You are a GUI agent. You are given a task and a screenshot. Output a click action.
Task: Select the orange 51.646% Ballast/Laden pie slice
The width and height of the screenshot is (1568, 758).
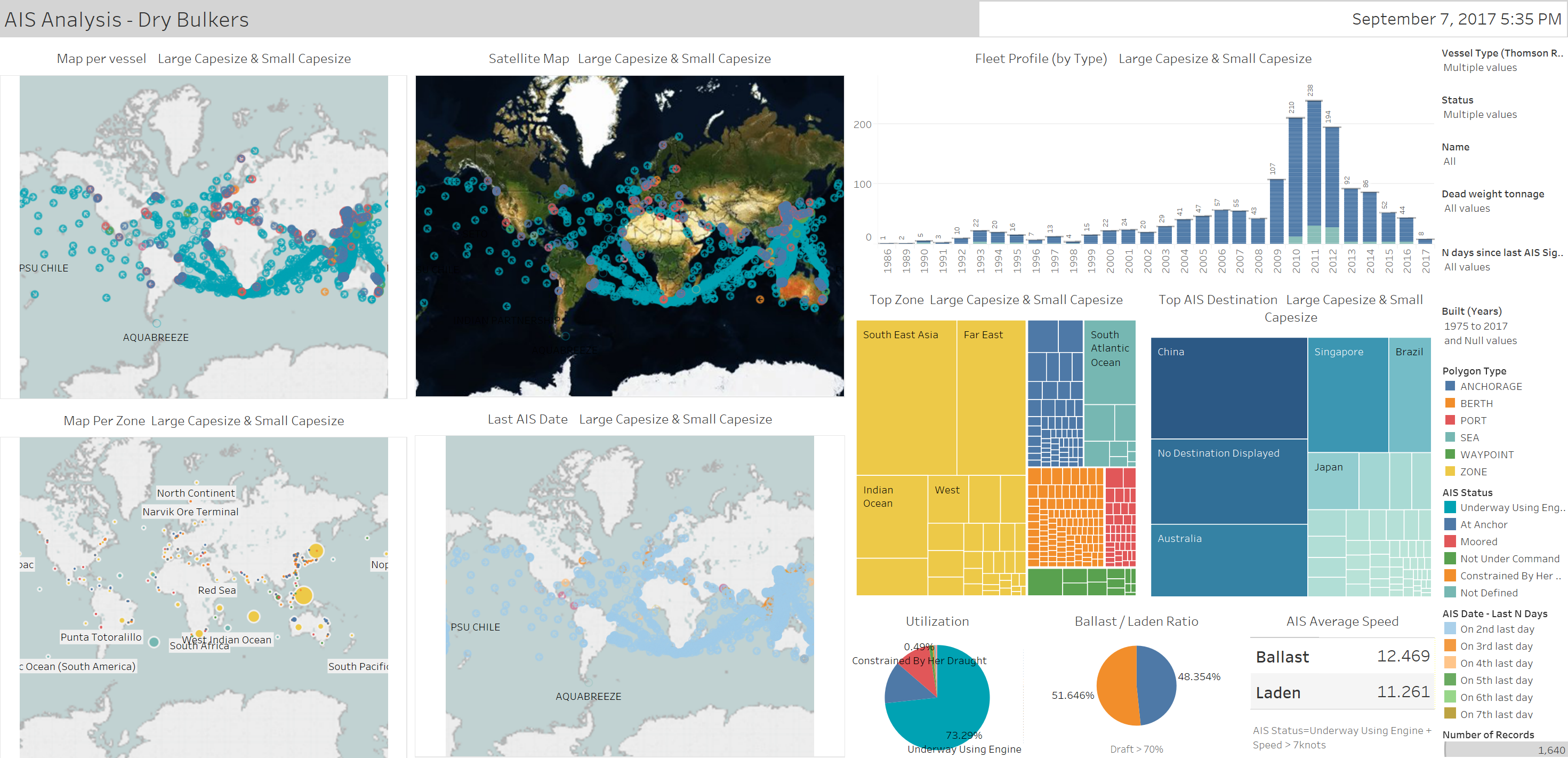[x=1116, y=685]
